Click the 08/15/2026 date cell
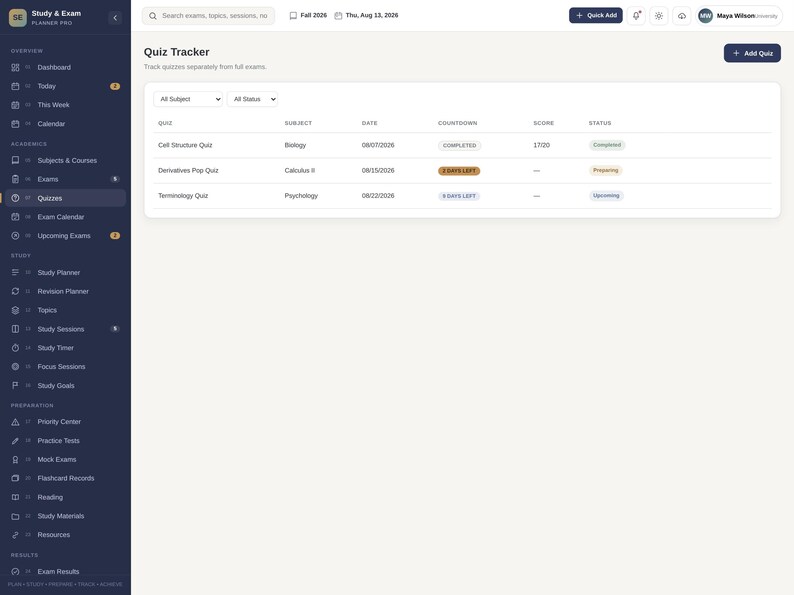Screen dimensions: 794x595 click(378, 171)
